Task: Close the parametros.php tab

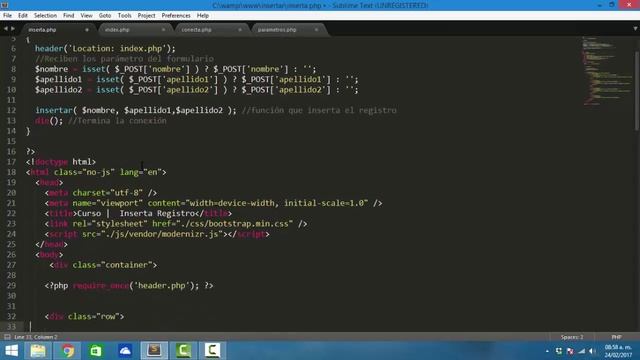Action: pos(316,30)
